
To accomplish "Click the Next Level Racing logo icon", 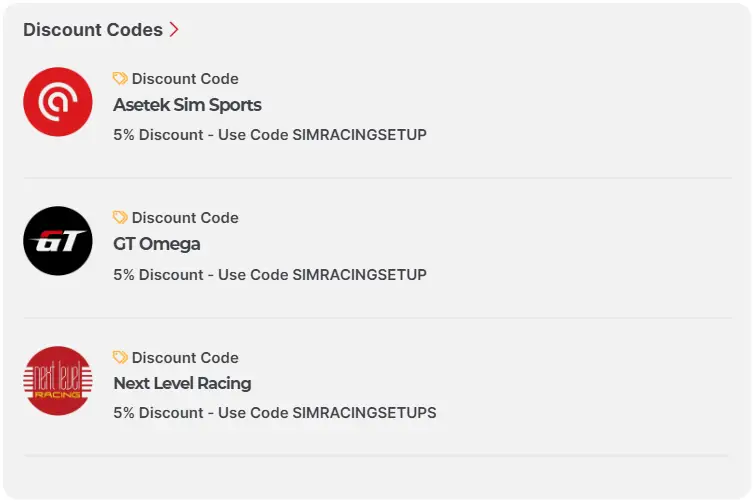I will [58, 381].
